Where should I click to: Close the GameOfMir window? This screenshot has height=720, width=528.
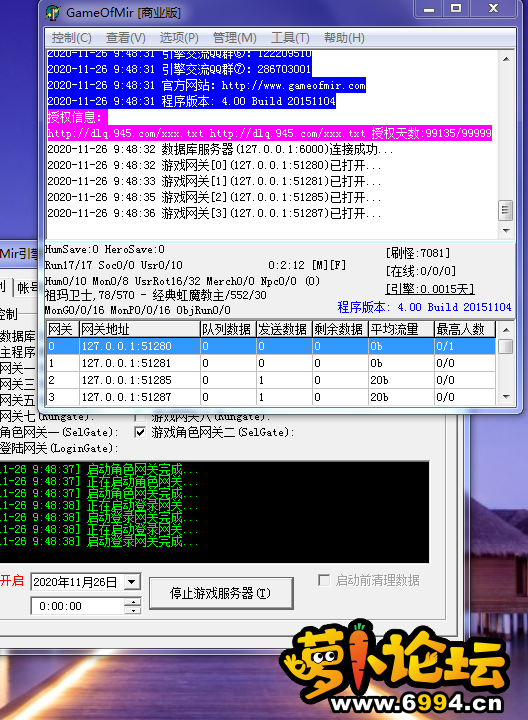pos(494,8)
